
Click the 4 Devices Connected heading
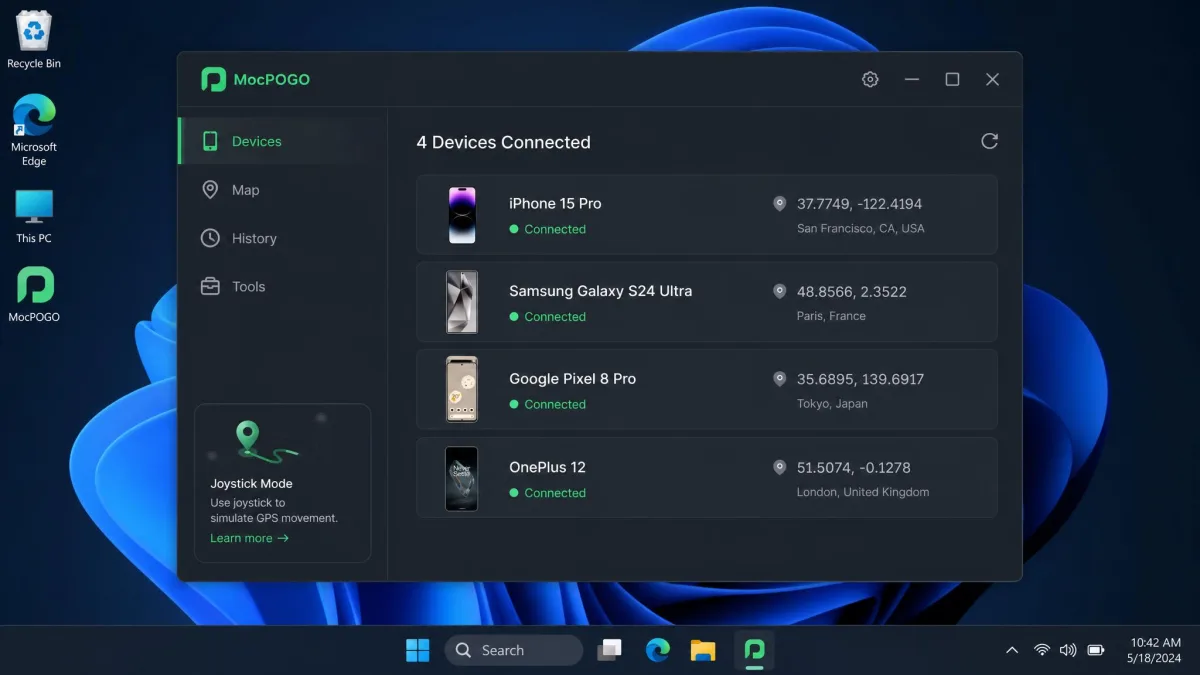pyautogui.click(x=503, y=142)
